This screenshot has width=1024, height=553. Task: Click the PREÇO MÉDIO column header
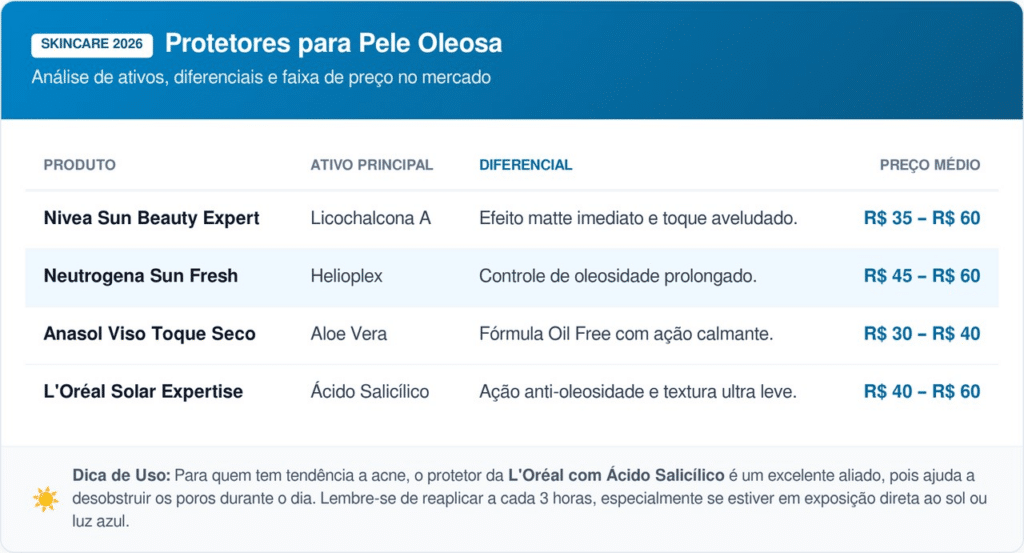coord(930,165)
